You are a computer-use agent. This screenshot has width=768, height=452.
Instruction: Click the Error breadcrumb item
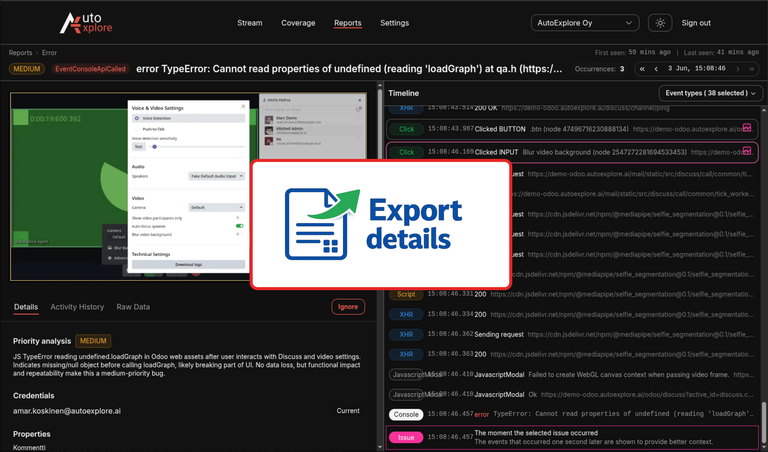(49, 53)
